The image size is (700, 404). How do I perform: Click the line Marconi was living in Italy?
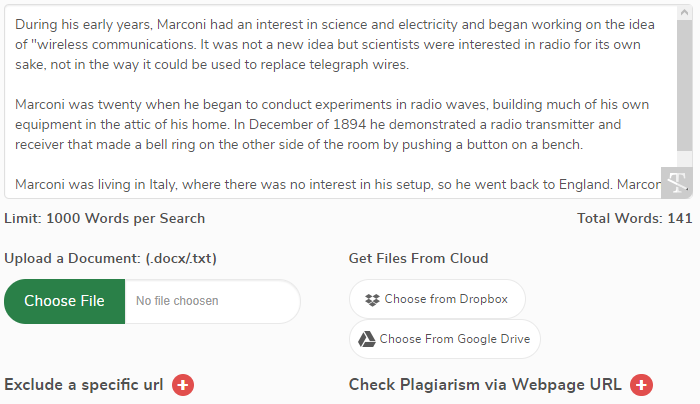click(x=338, y=184)
